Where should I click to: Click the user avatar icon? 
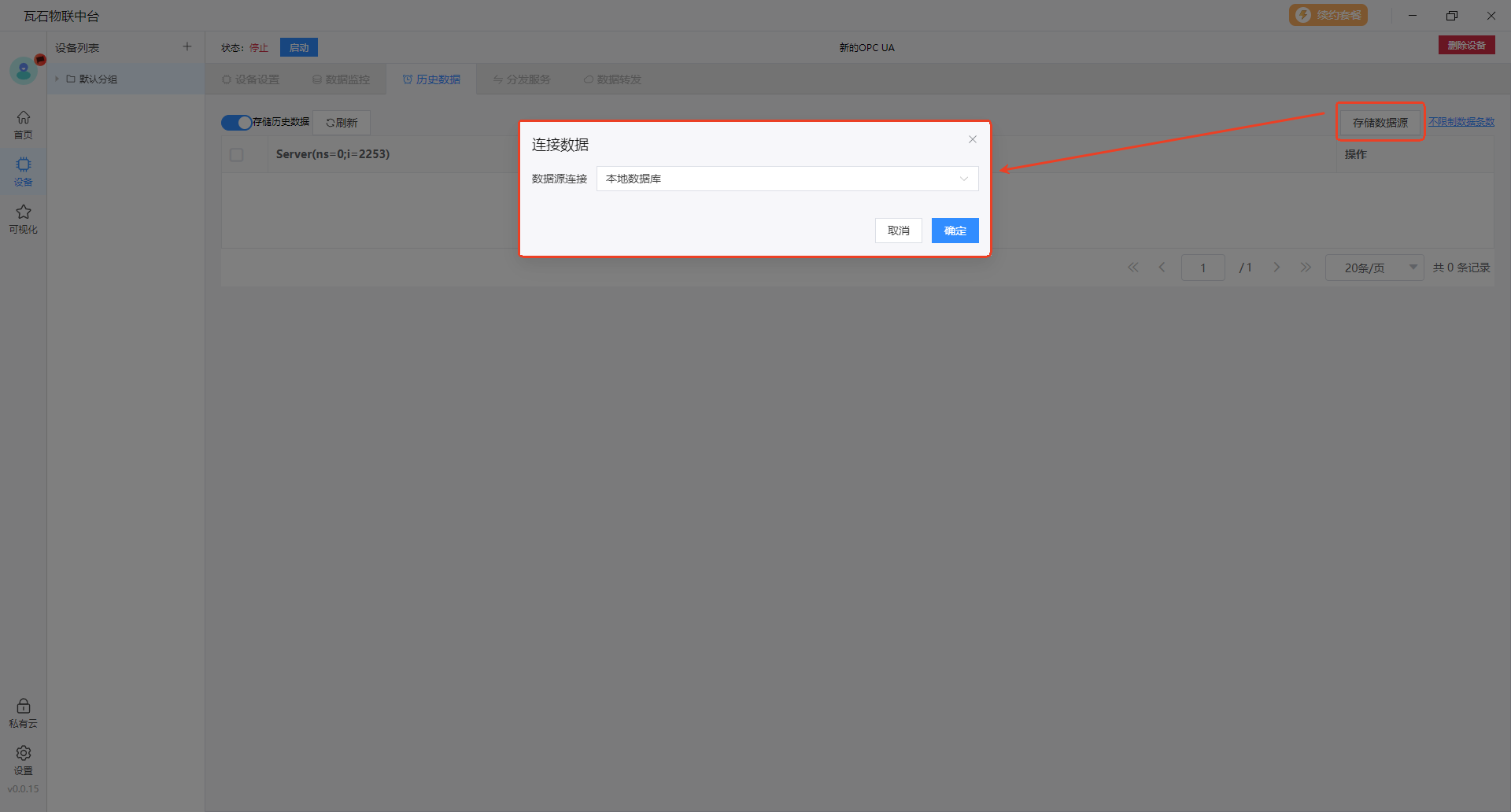point(24,72)
